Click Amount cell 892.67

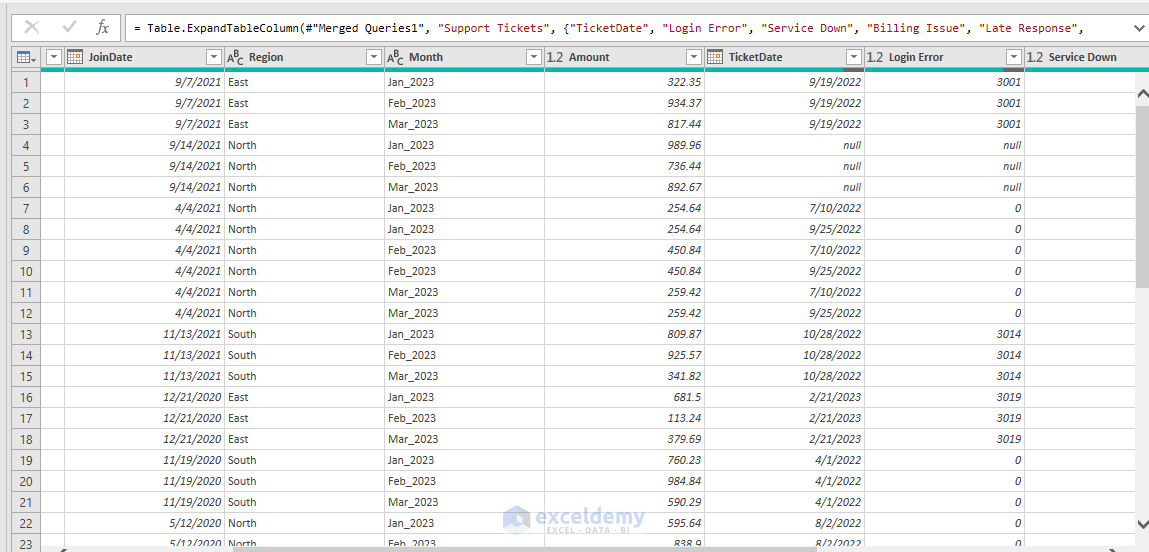point(624,187)
